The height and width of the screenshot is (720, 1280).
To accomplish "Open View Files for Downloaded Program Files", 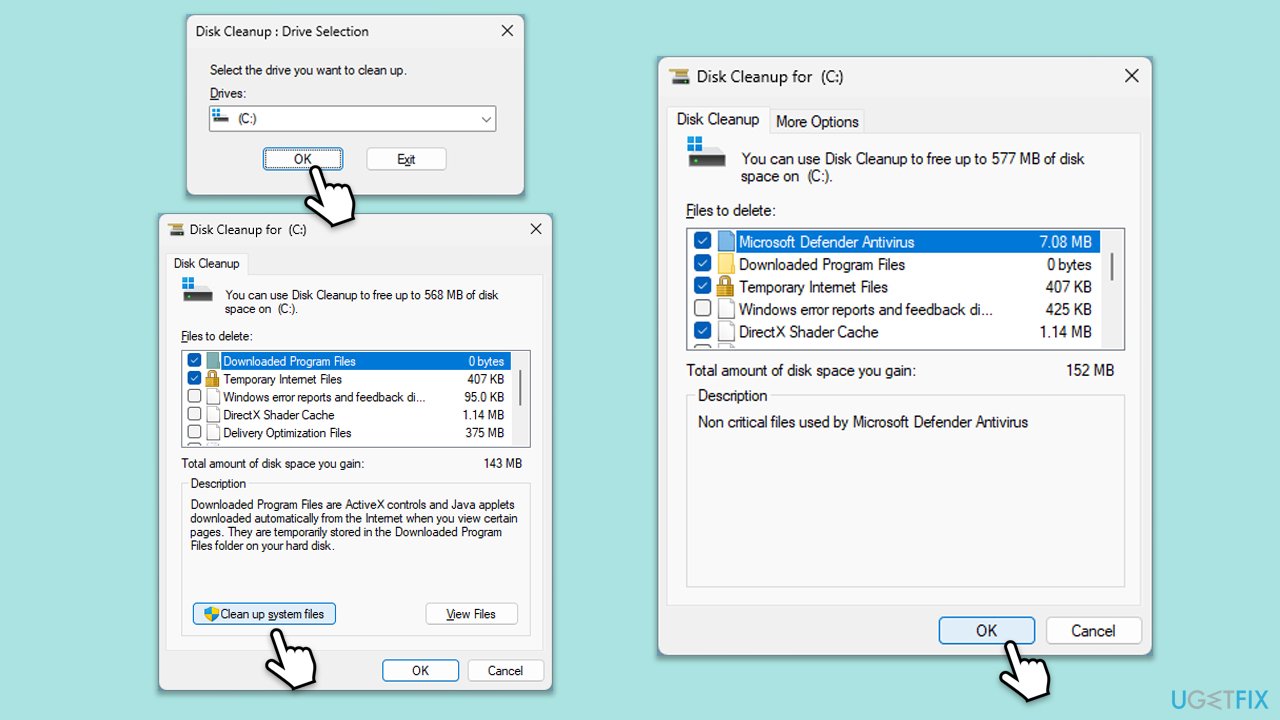I will [471, 613].
